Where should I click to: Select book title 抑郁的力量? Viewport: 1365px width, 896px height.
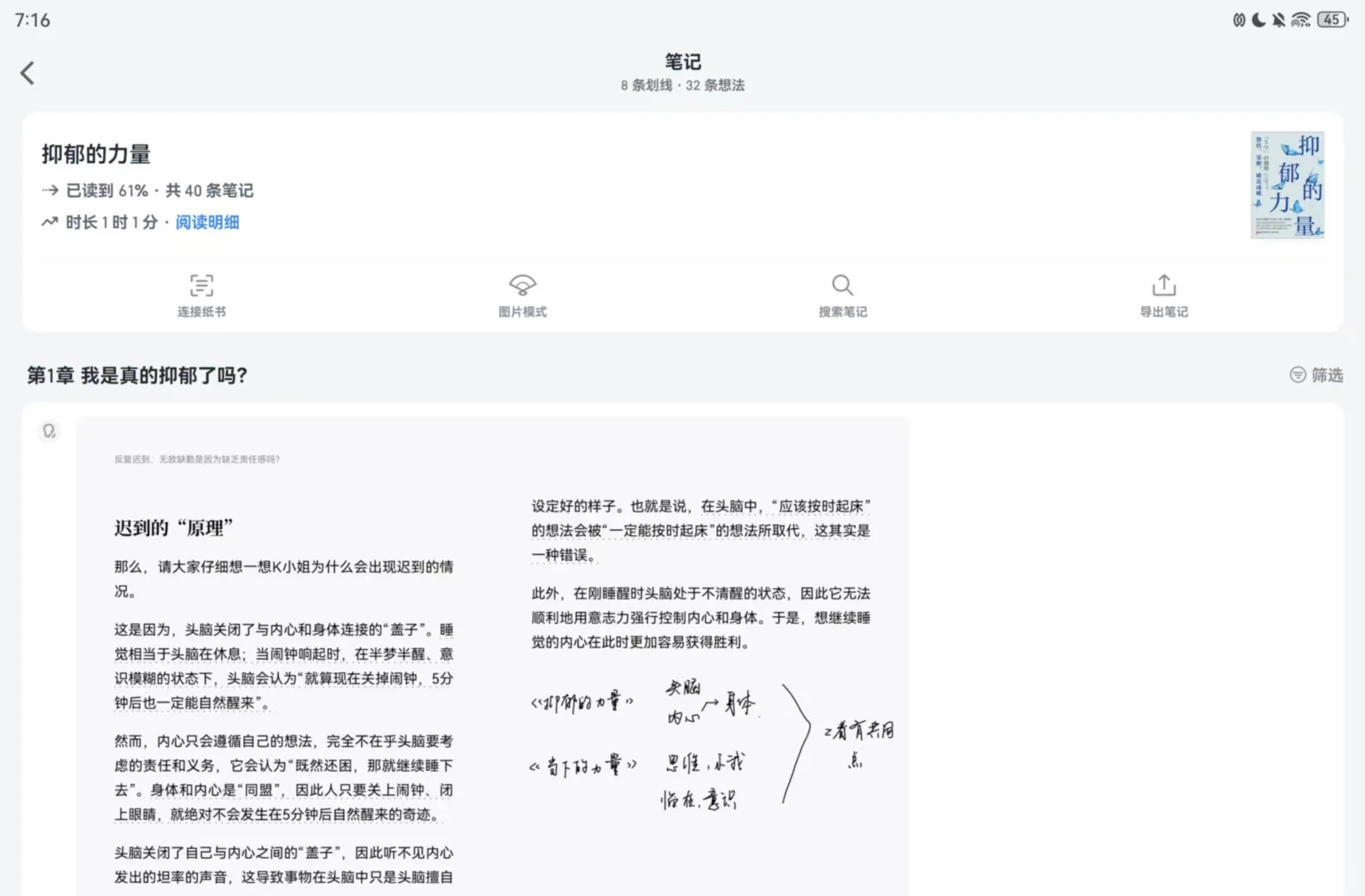[96, 154]
